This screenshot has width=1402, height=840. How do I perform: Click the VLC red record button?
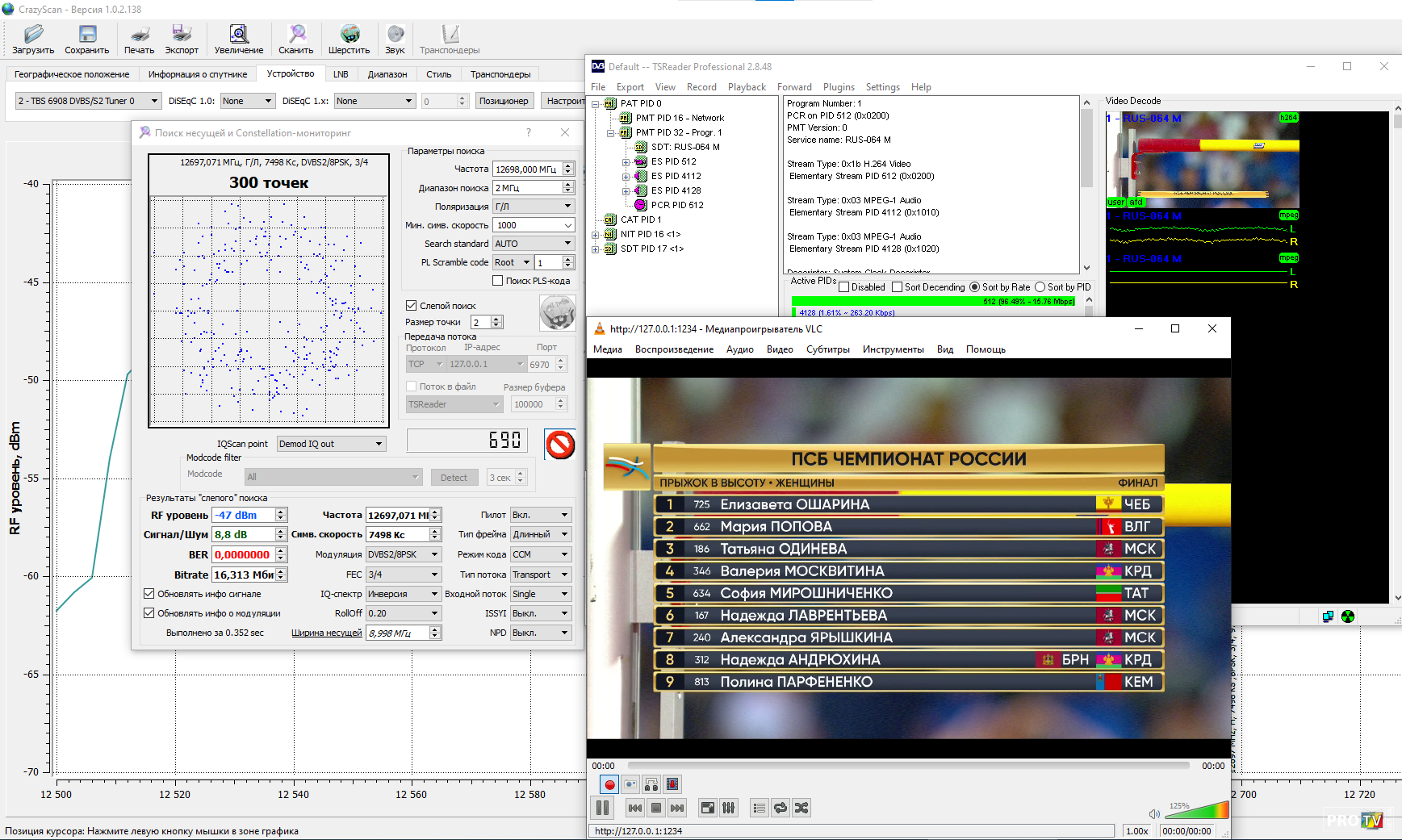(609, 784)
